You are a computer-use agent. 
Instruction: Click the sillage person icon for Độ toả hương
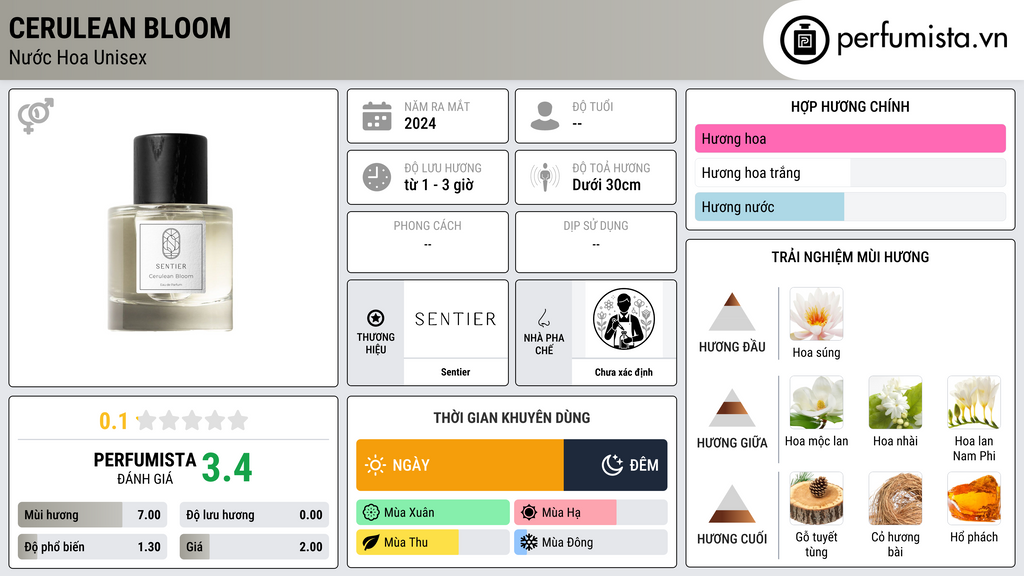click(545, 177)
